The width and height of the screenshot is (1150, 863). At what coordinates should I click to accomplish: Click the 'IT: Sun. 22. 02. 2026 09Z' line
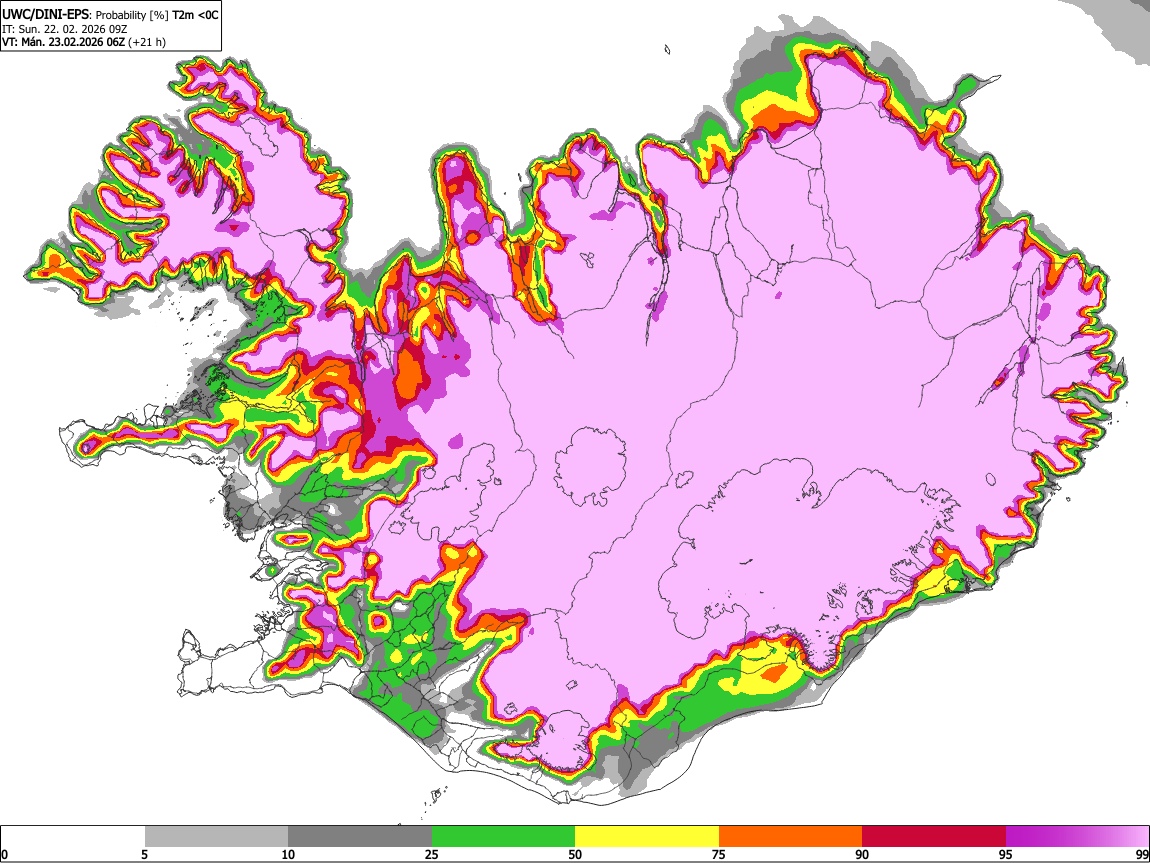click(64, 29)
